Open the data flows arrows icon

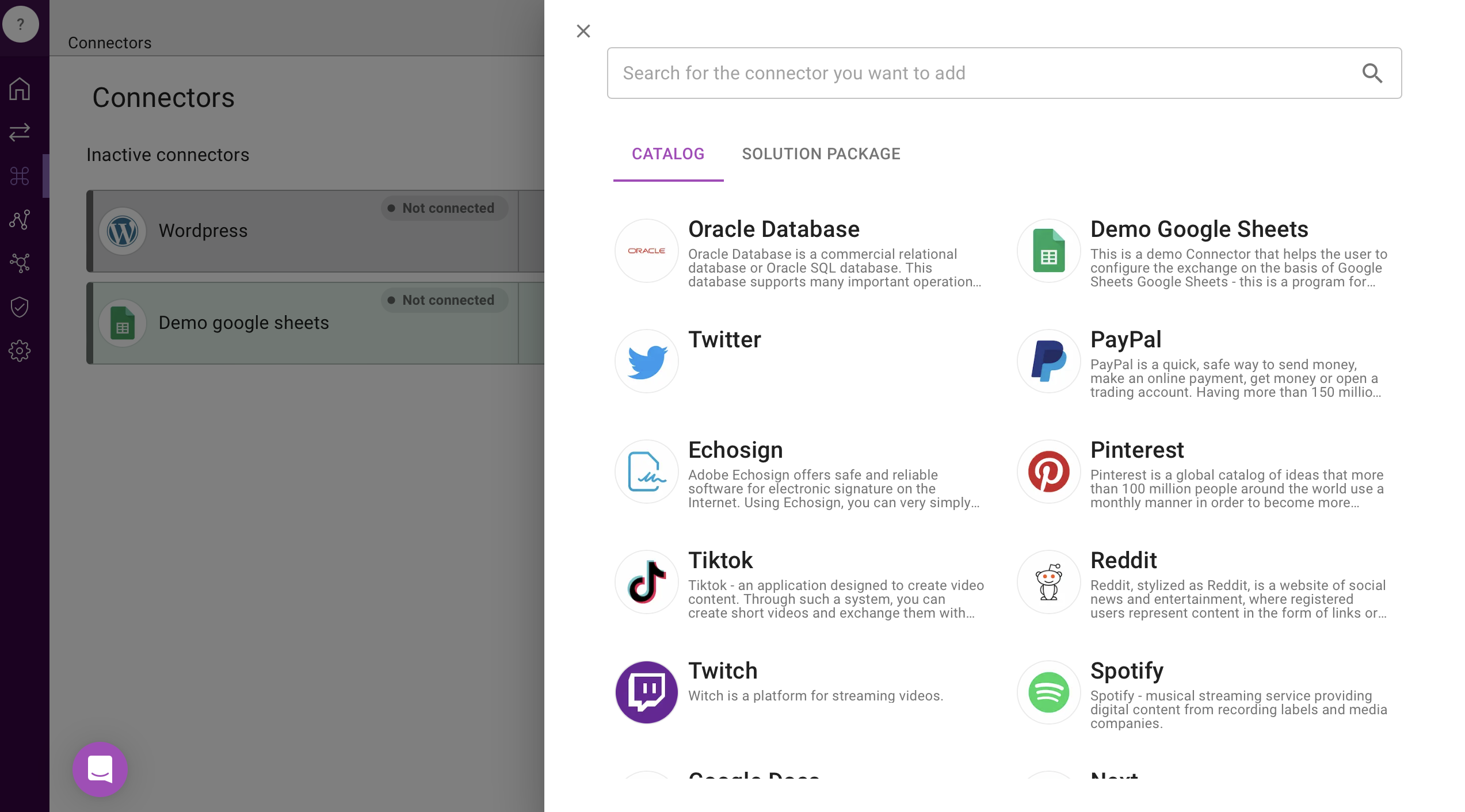(20, 132)
